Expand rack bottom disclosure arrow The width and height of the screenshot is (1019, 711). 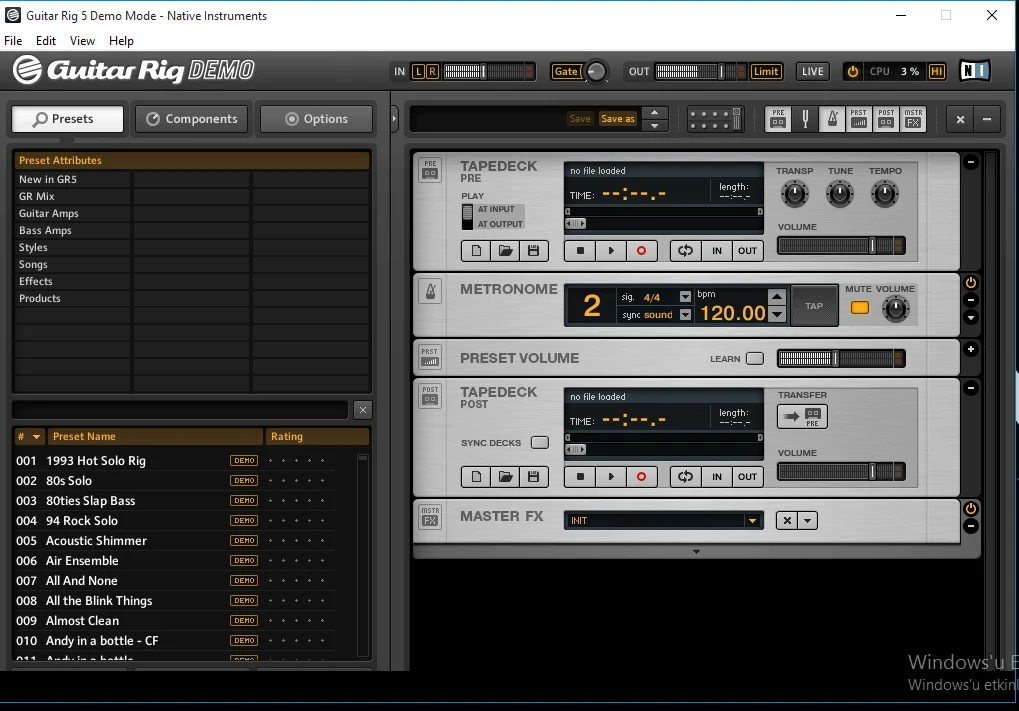pyautogui.click(x=696, y=552)
